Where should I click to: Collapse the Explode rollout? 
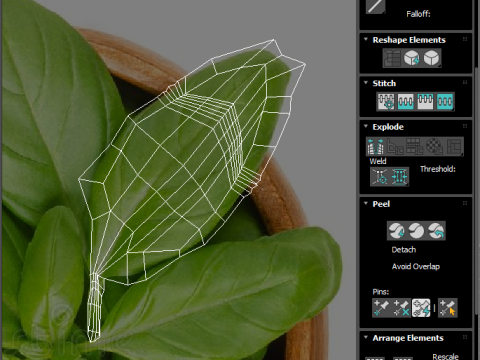click(366, 127)
